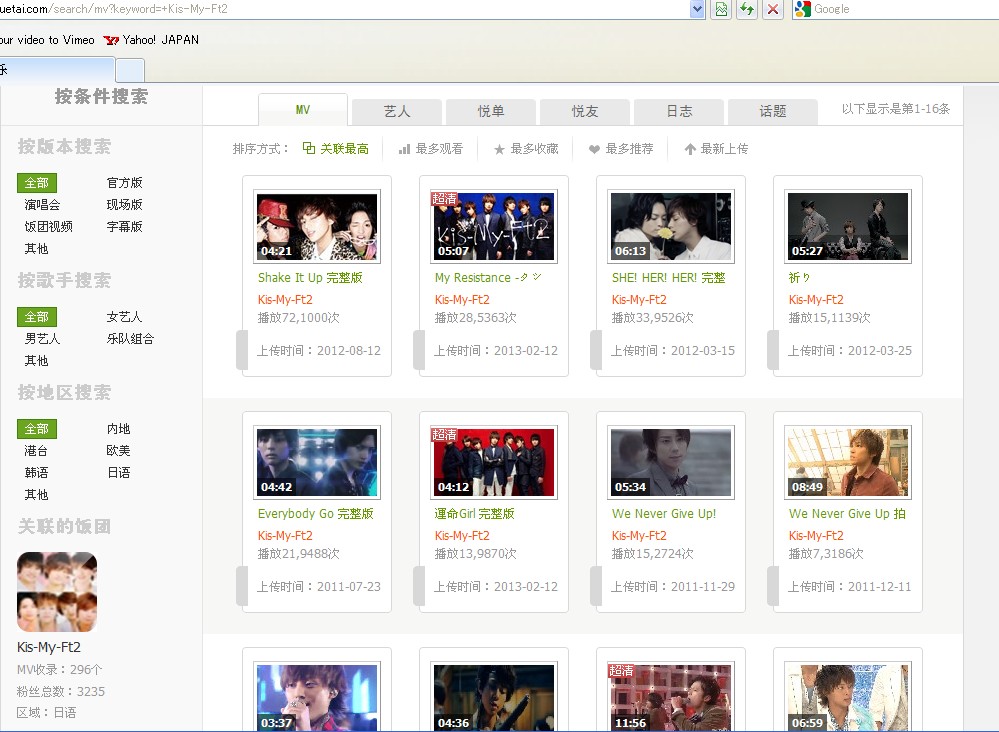This screenshot has width=999, height=732.
Task: Open 運命Girl 完整版 title link
Action: click(x=474, y=513)
